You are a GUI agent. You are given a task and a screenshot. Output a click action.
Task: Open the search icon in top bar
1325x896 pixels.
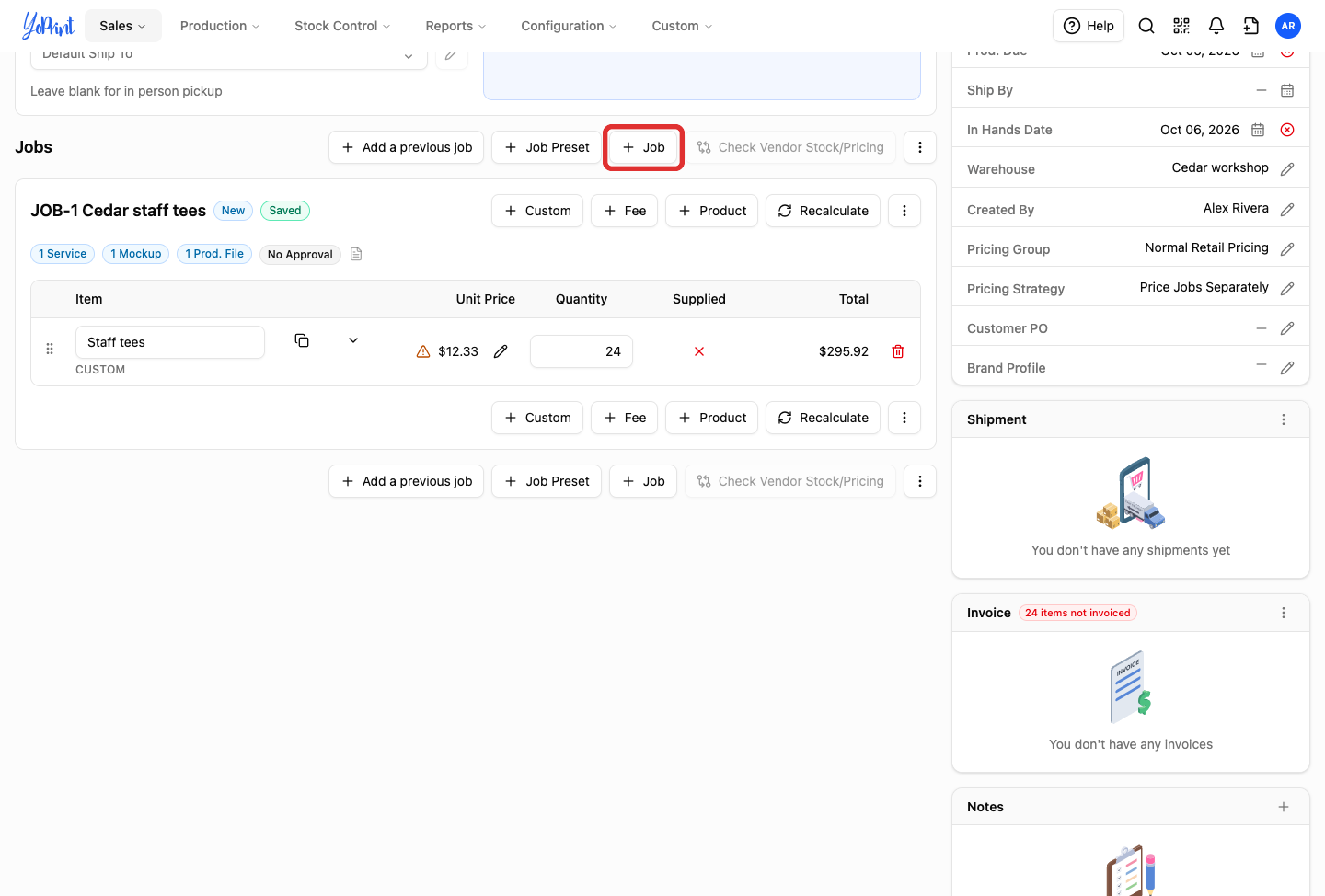(x=1146, y=26)
